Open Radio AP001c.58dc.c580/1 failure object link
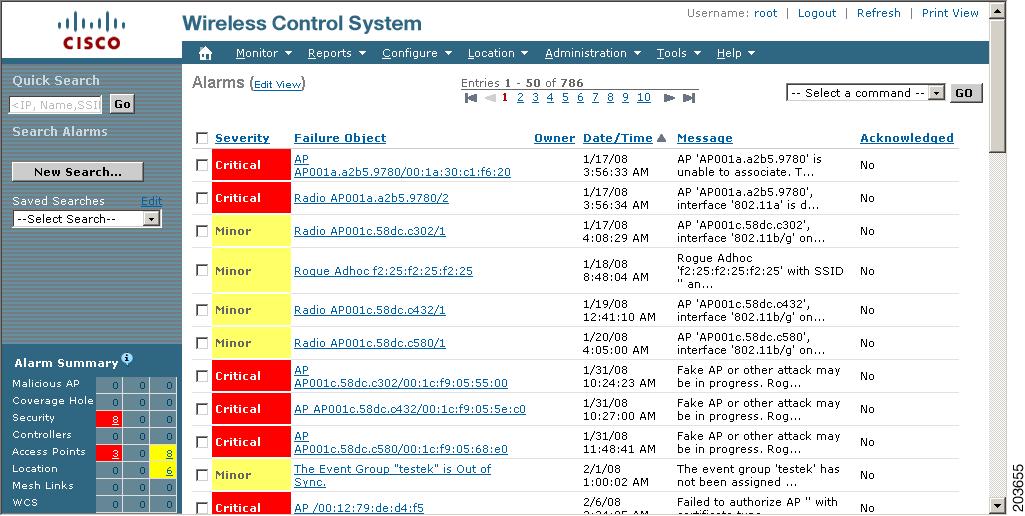 tap(370, 343)
